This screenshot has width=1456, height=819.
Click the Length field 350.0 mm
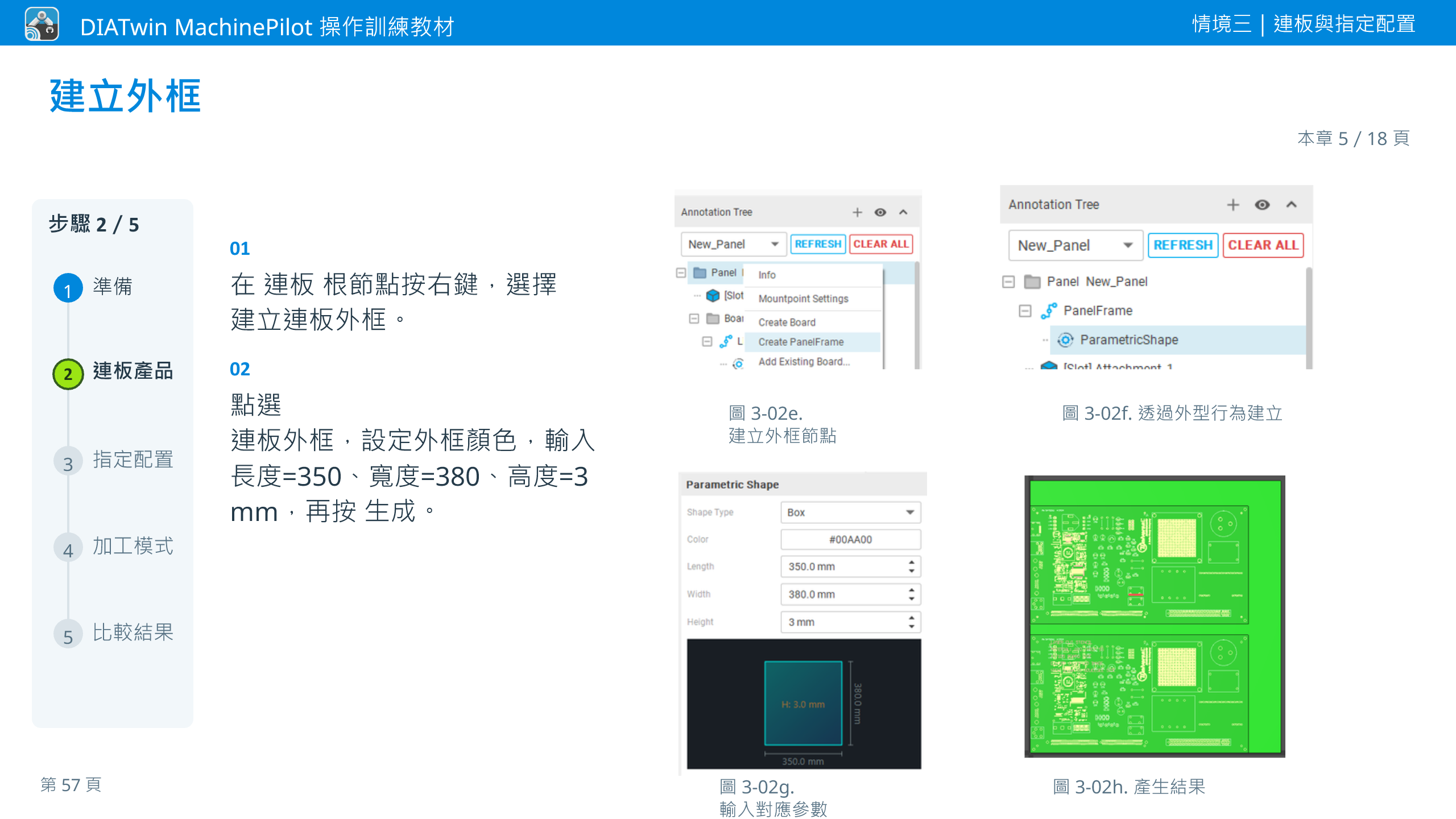(x=850, y=567)
